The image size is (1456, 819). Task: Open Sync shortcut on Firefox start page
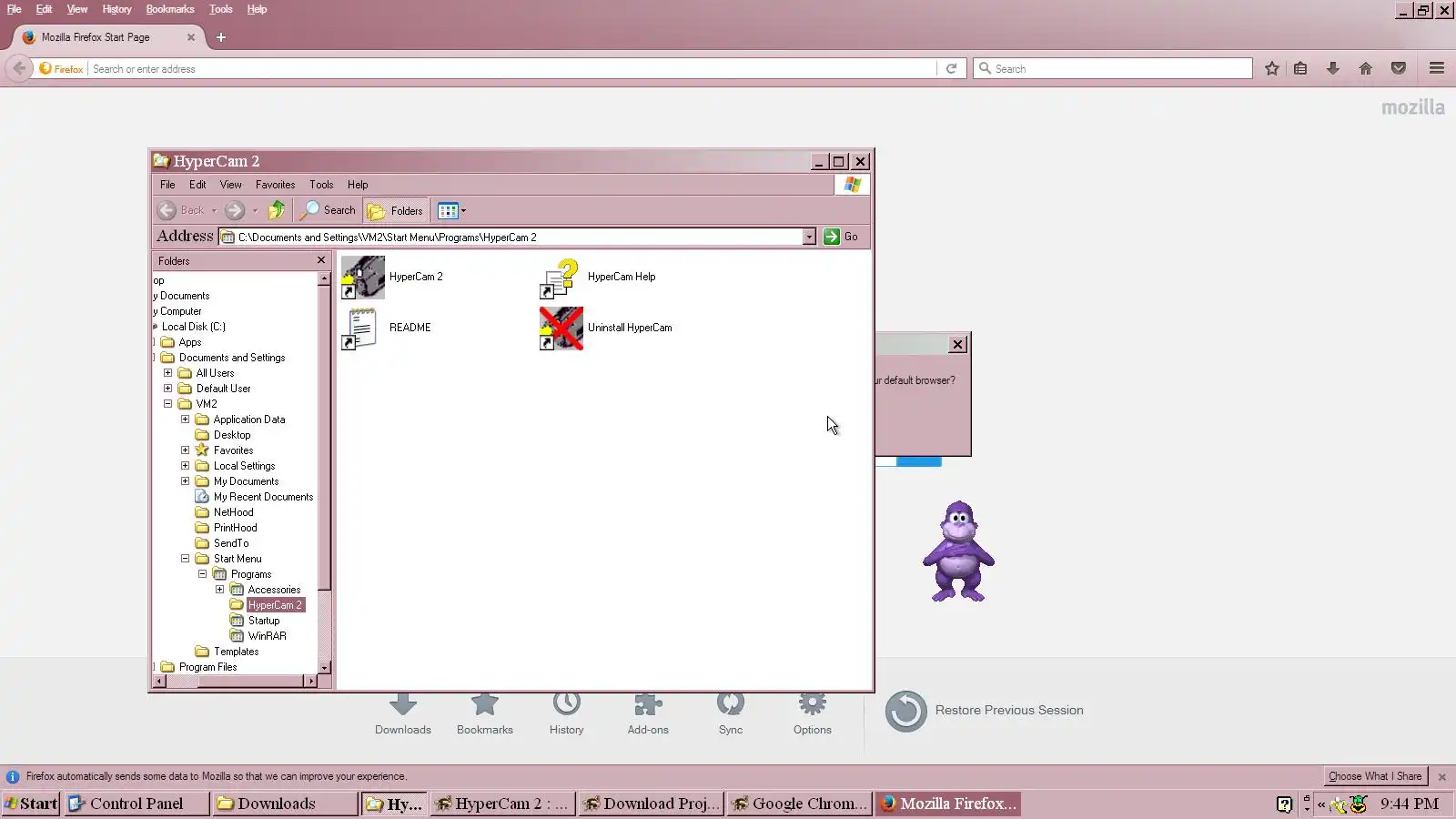[731, 714]
